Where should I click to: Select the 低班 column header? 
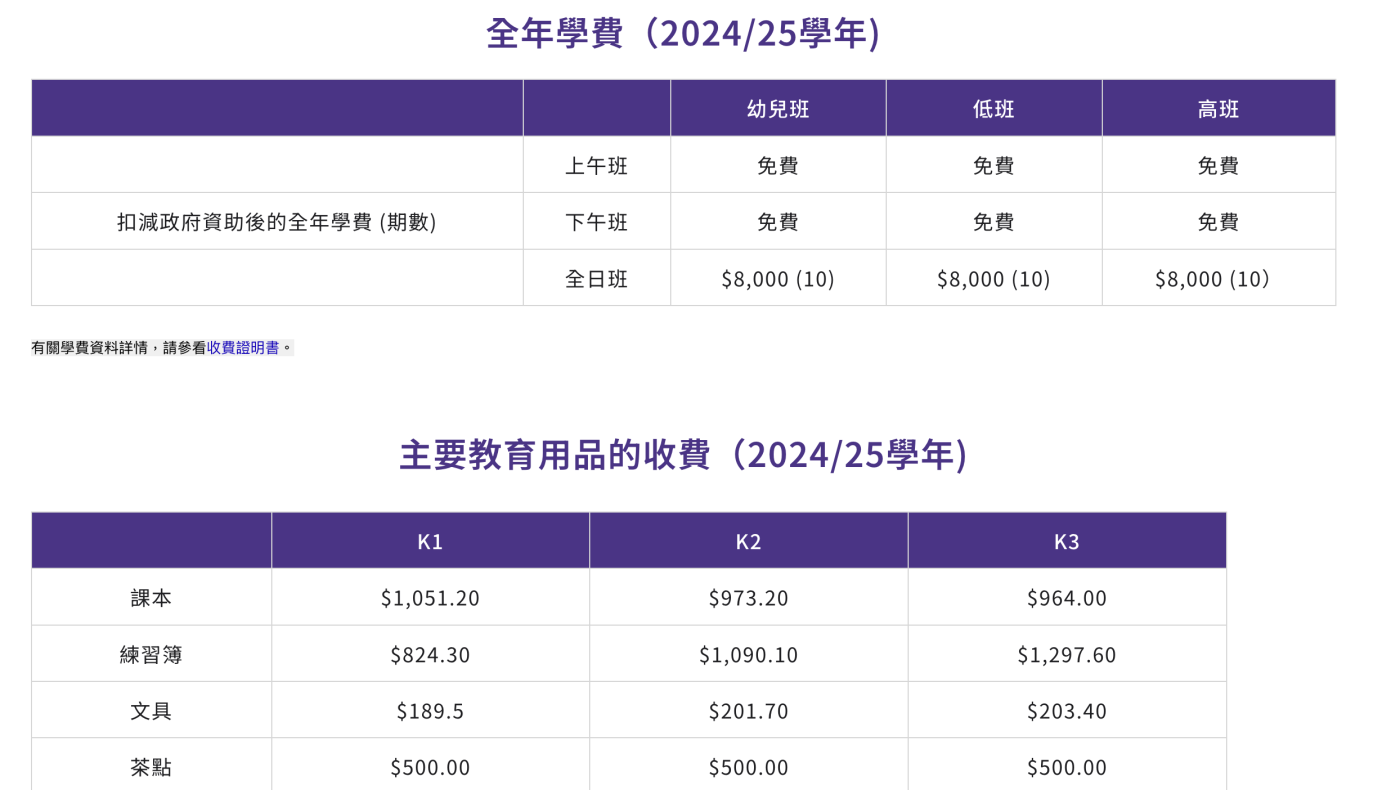[x=993, y=109]
